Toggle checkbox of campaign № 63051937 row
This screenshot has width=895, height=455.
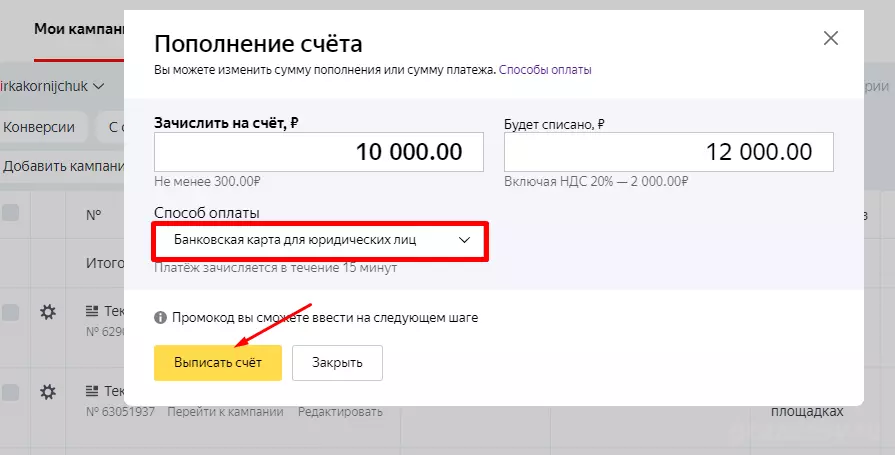click(10, 392)
